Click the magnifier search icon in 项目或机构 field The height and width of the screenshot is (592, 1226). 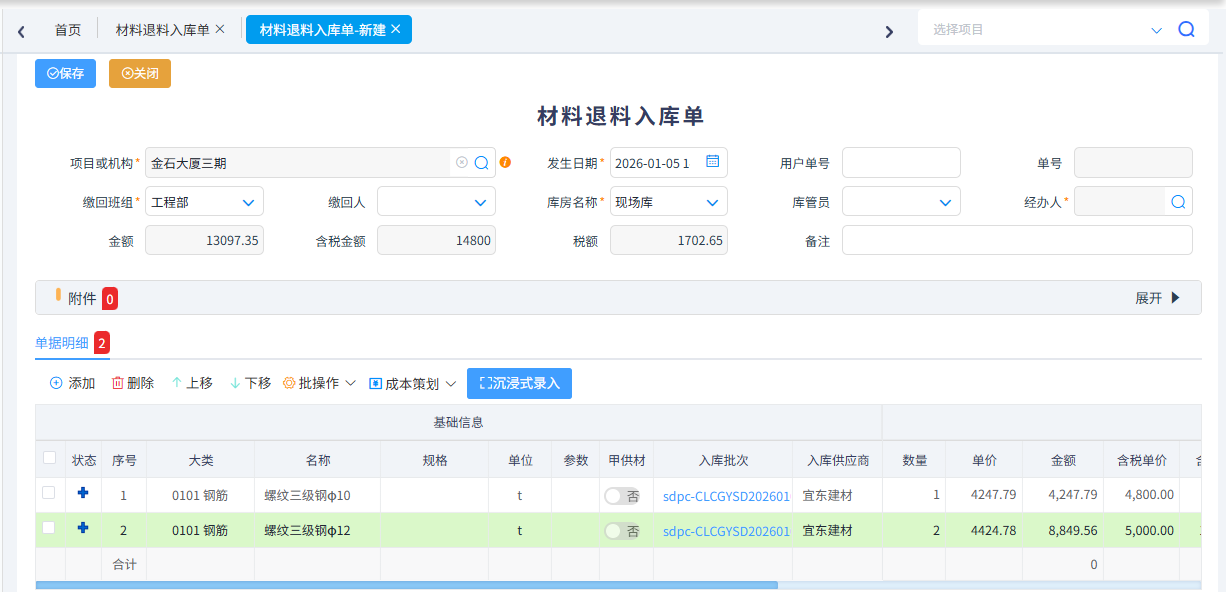pyautogui.click(x=481, y=162)
